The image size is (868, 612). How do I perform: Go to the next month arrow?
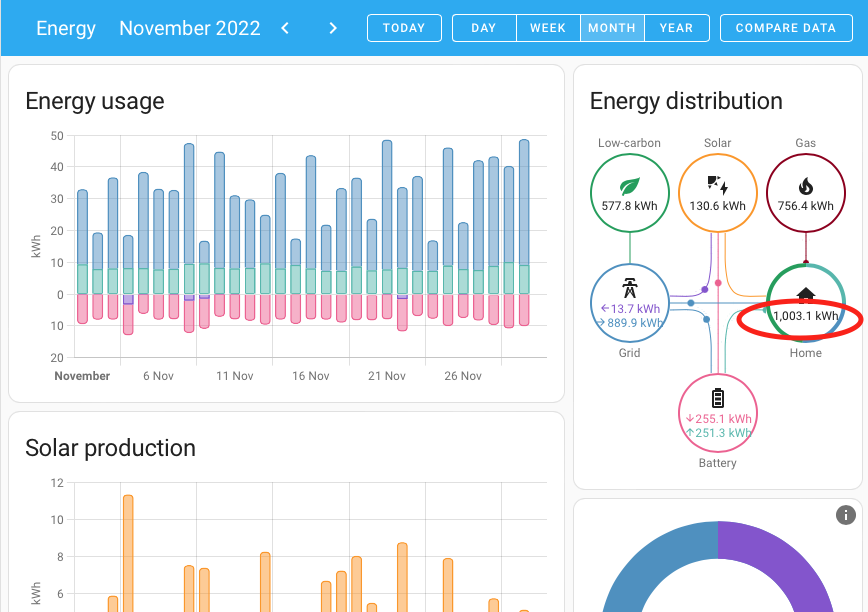333,28
